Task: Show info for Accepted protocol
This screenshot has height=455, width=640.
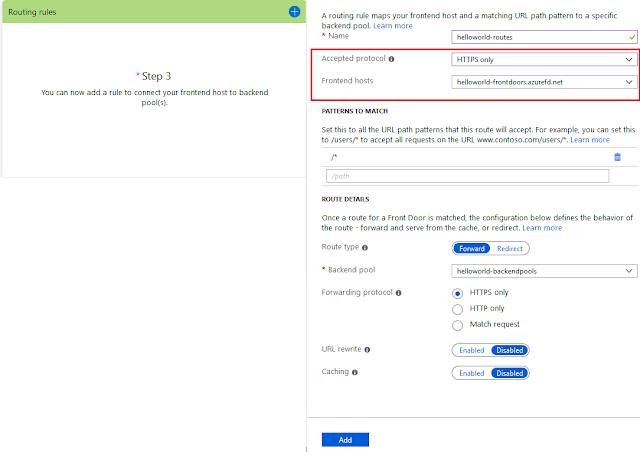Action: pos(391,59)
